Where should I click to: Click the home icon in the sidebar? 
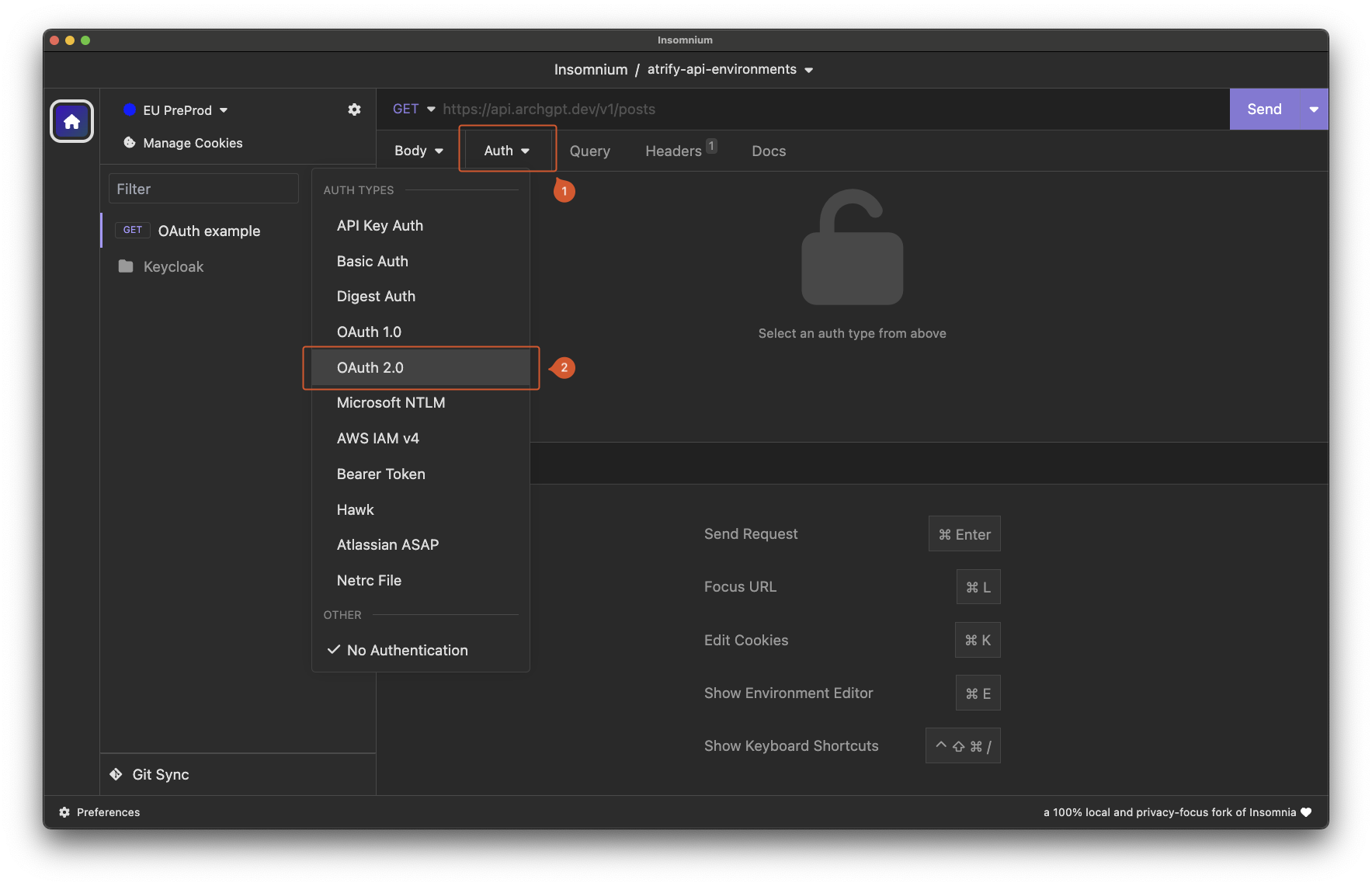tap(71, 121)
